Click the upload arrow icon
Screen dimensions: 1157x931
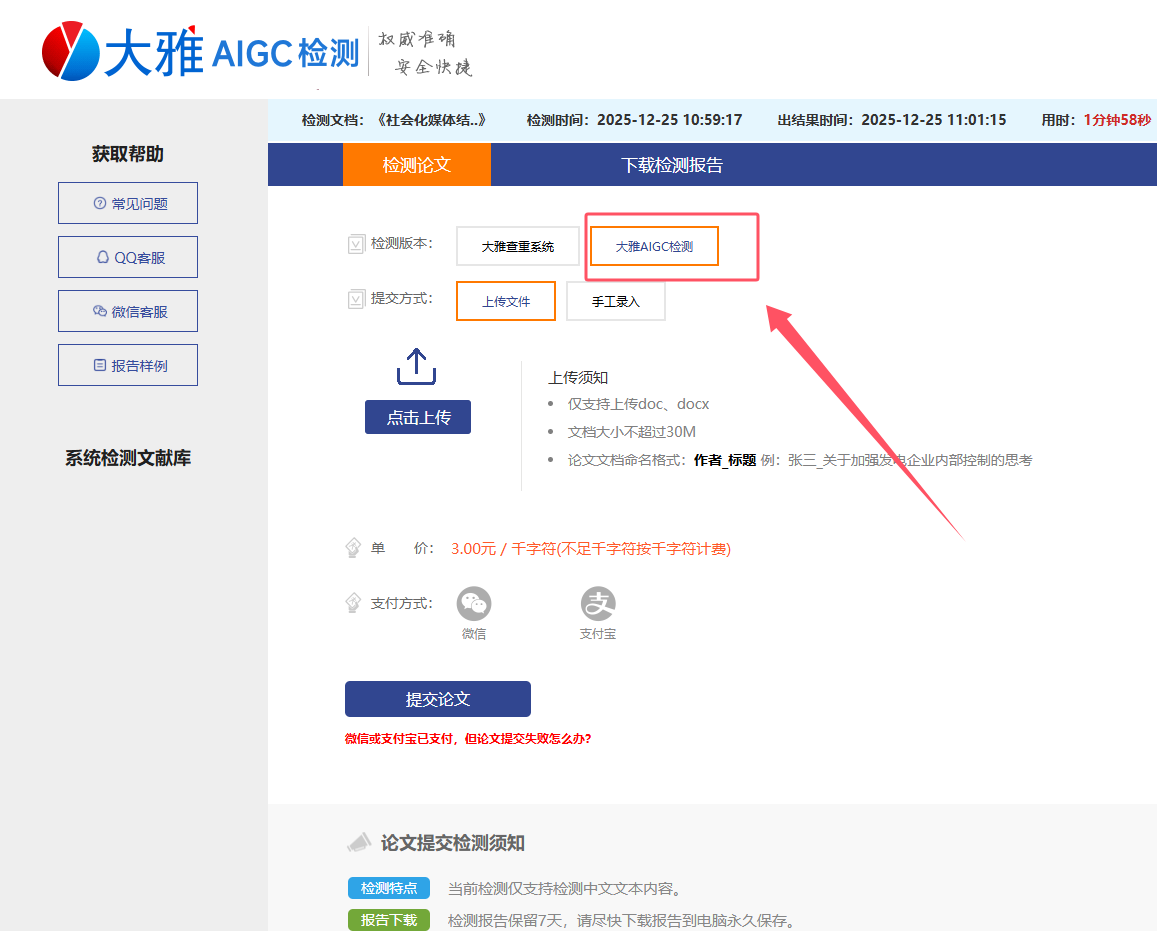pyautogui.click(x=417, y=367)
